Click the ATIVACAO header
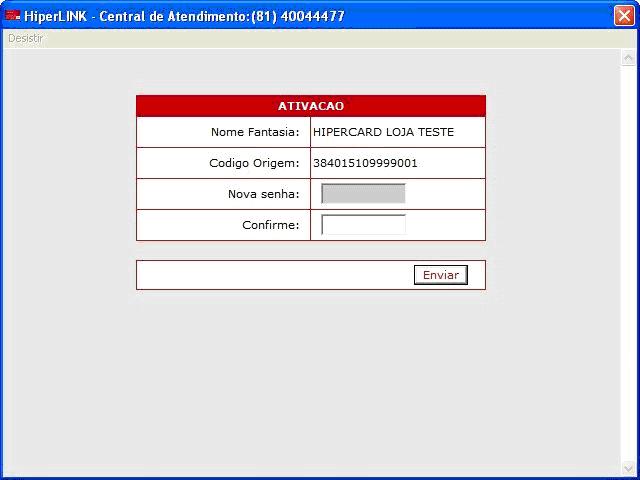The width and height of the screenshot is (640, 480). tap(311, 106)
